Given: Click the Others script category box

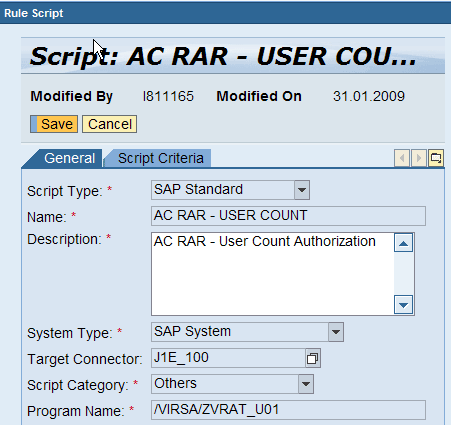Looking at the screenshot, I should coord(225,384).
